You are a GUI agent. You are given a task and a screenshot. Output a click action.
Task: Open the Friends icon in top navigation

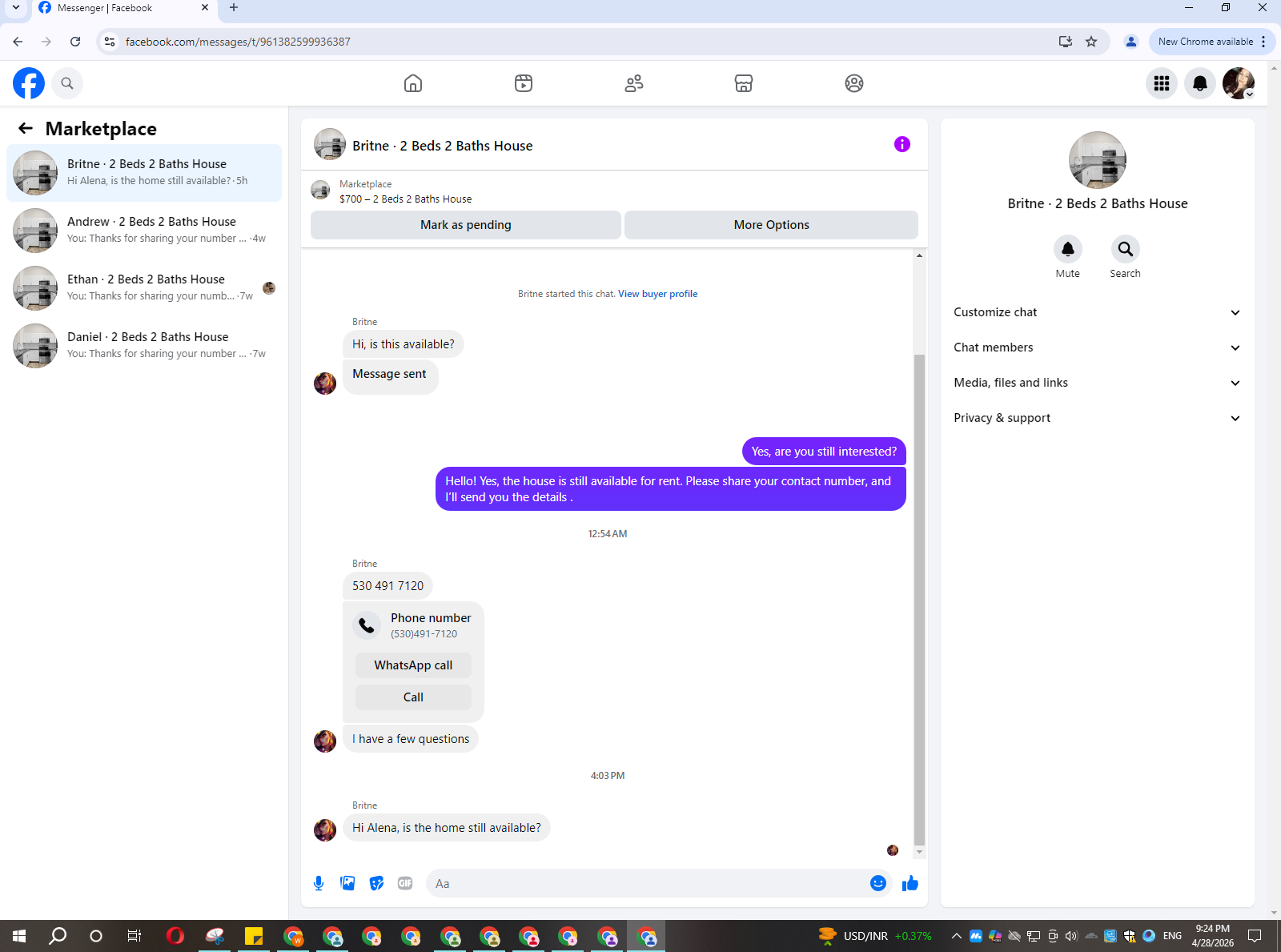tap(634, 83)
